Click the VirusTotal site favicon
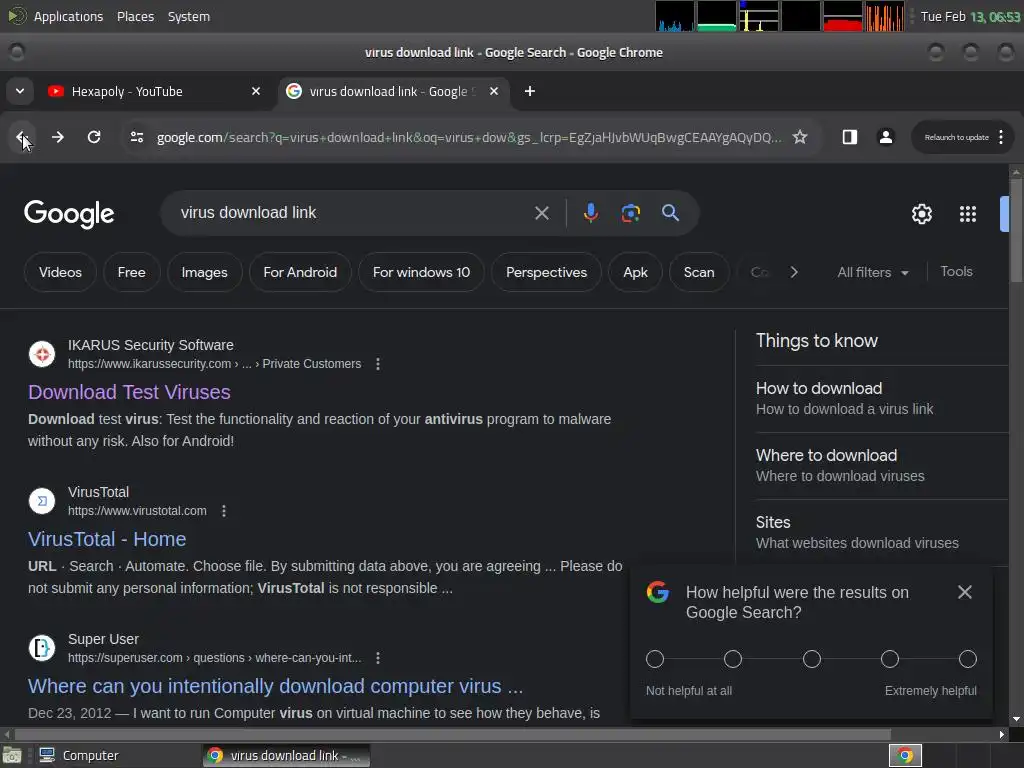 coord(42,501)
